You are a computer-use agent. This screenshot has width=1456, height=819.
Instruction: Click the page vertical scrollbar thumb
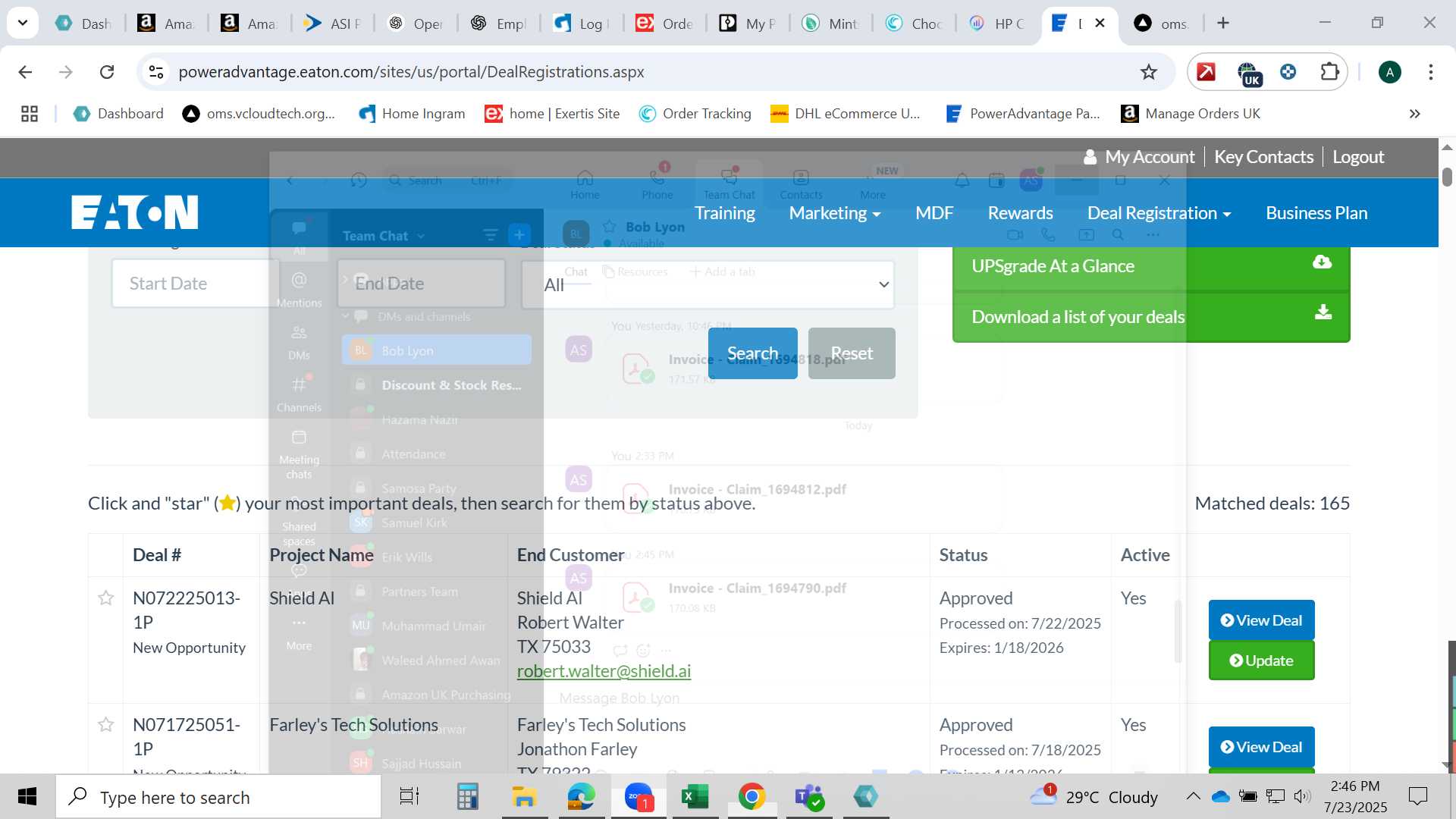pos(1447,177)
